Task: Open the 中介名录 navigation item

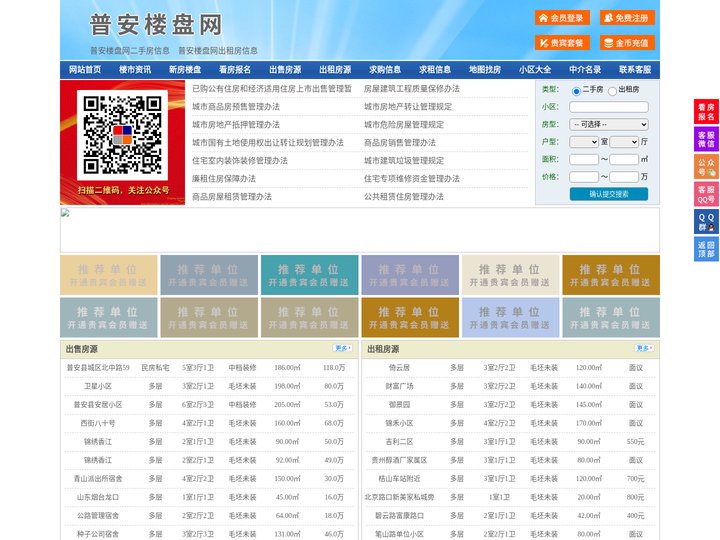Action: (x=585, y=70)
